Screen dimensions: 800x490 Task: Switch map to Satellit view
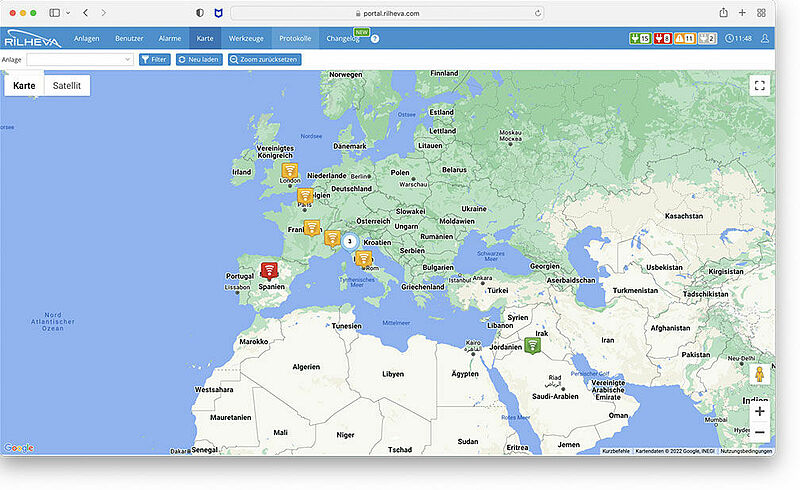tap(67, 86)
